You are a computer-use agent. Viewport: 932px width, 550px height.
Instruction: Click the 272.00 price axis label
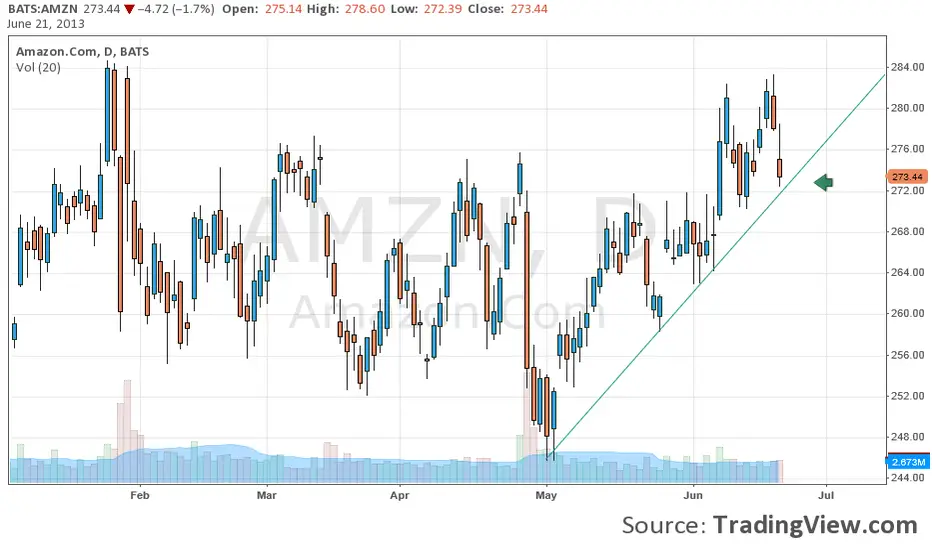click(907, 190)
